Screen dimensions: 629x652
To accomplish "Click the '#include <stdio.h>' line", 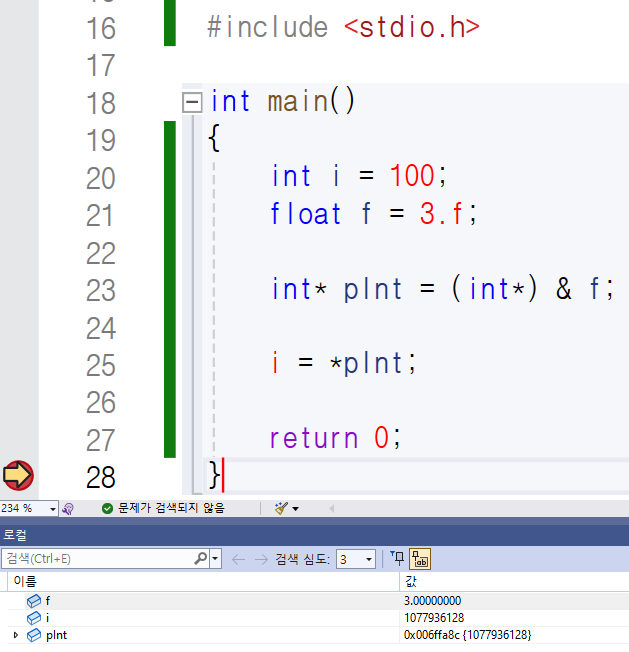I will click(x=343, y=27).
